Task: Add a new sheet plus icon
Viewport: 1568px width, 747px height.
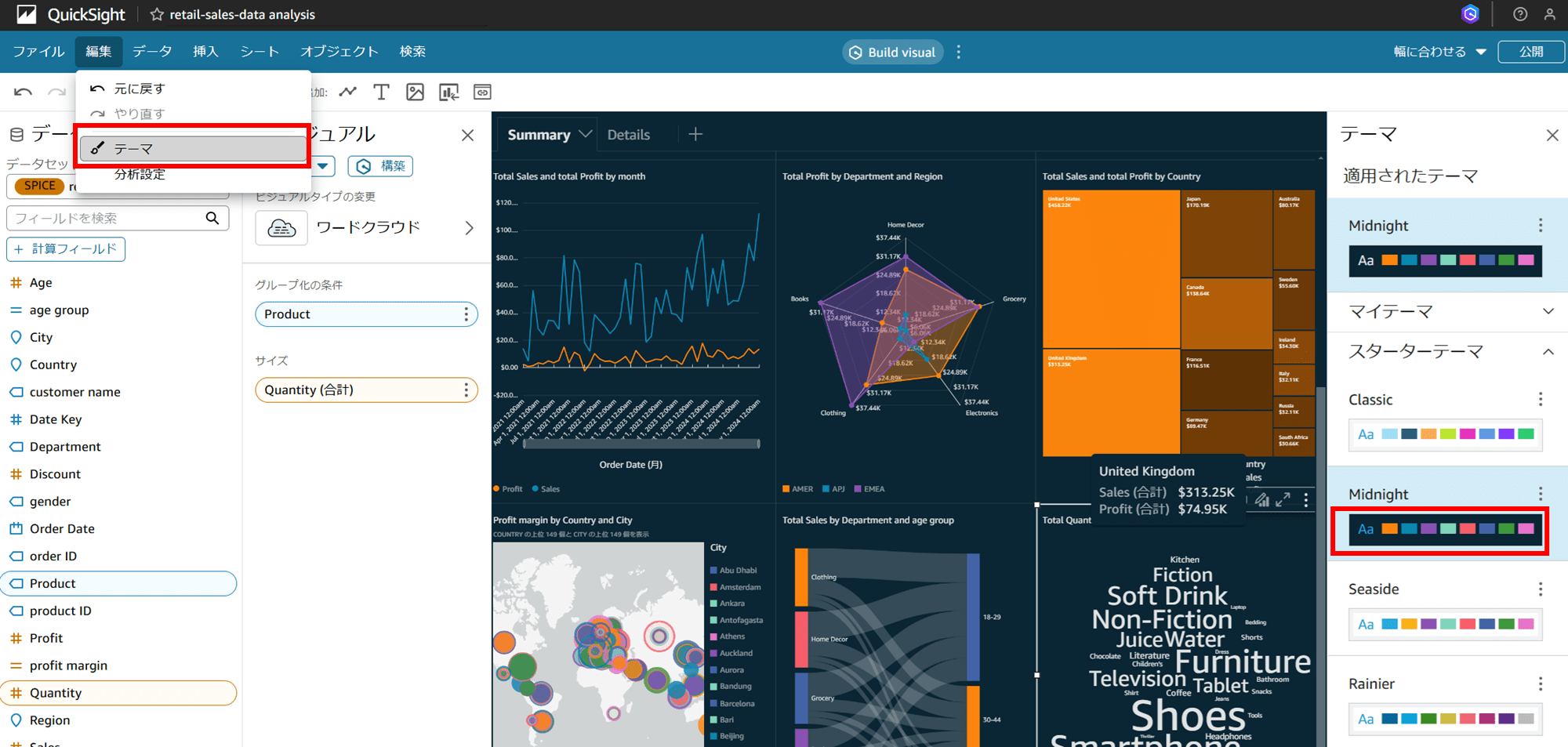Action: pyautogui.click(x=695, y=134)
